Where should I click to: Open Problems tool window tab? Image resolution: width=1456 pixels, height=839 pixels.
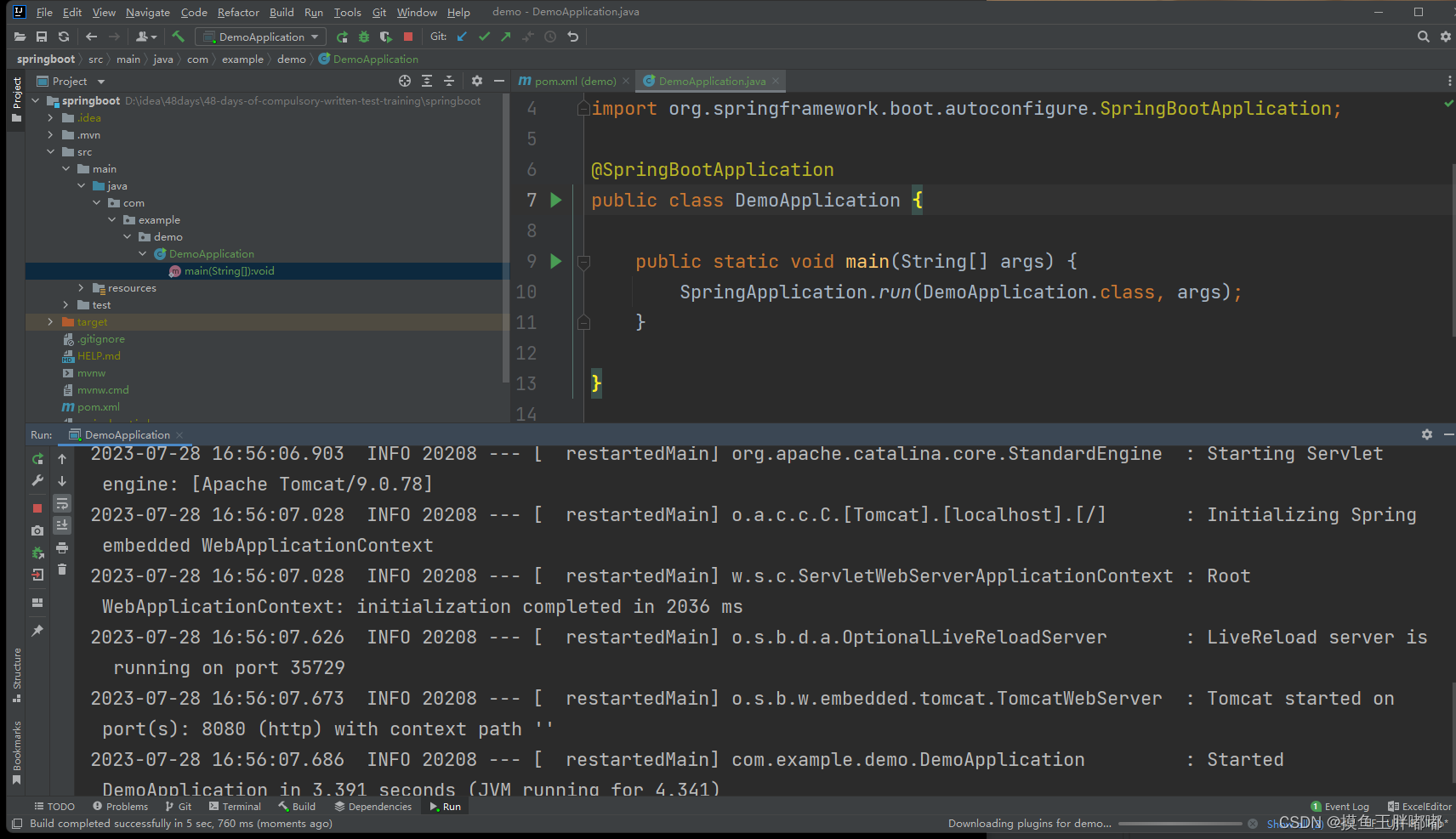(x=121, y=807)
